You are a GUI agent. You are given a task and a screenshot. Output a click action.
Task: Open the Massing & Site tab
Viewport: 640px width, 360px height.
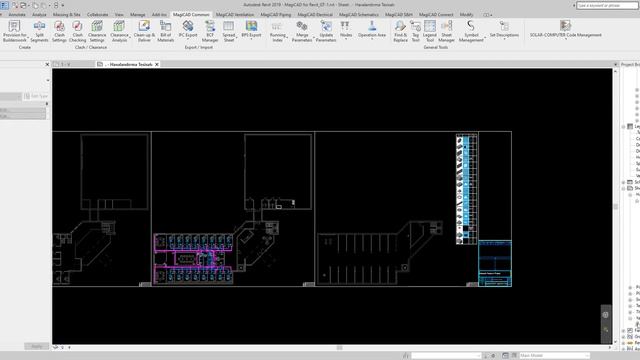pyautogui.click(x=67, y=15)
